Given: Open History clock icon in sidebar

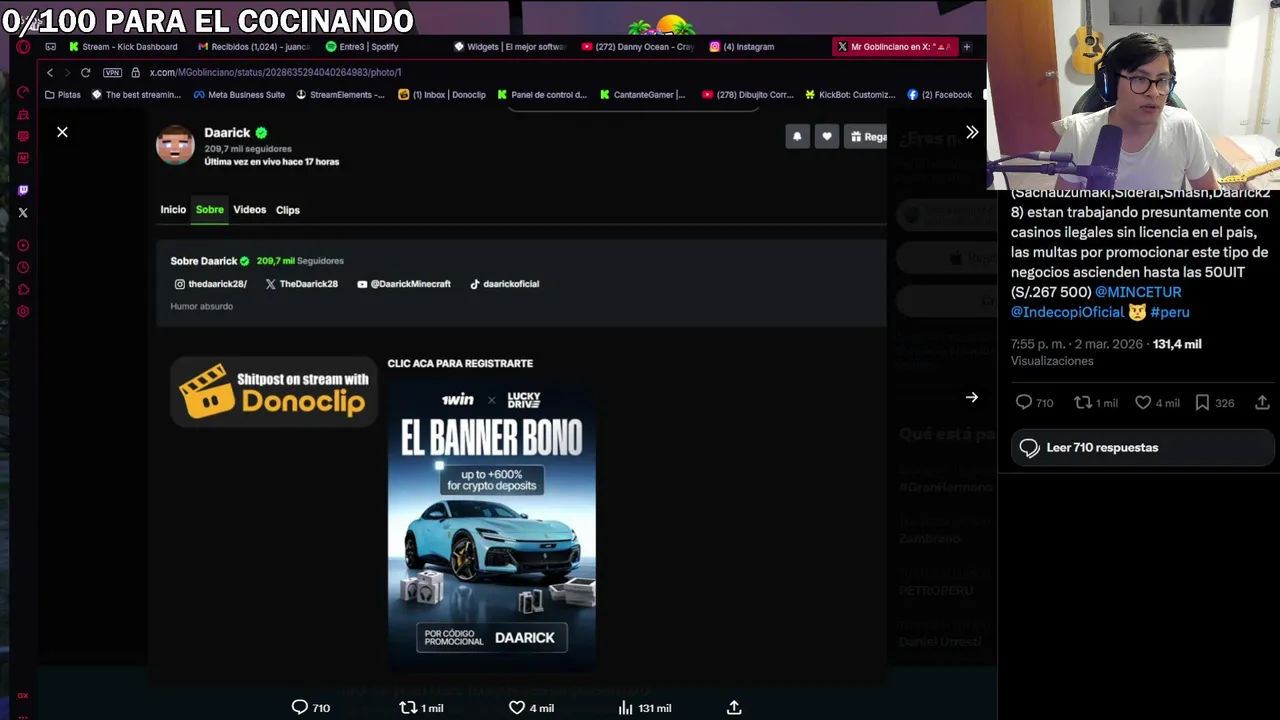Looking at the screenshot, I should pos(23,267).
